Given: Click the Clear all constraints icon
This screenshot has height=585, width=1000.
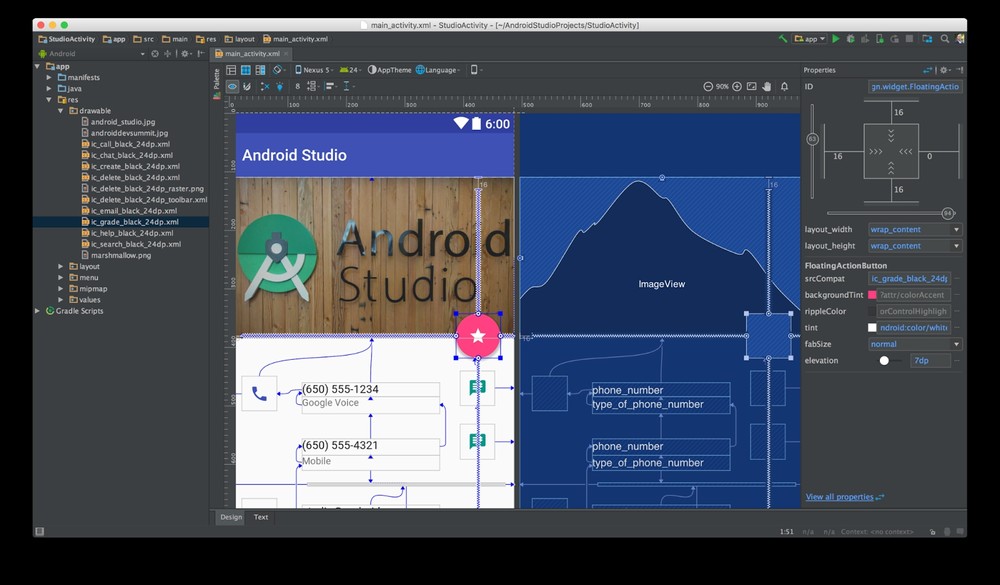Looking at the screenshot, I should pyautogui.click(x=264, y=87).
